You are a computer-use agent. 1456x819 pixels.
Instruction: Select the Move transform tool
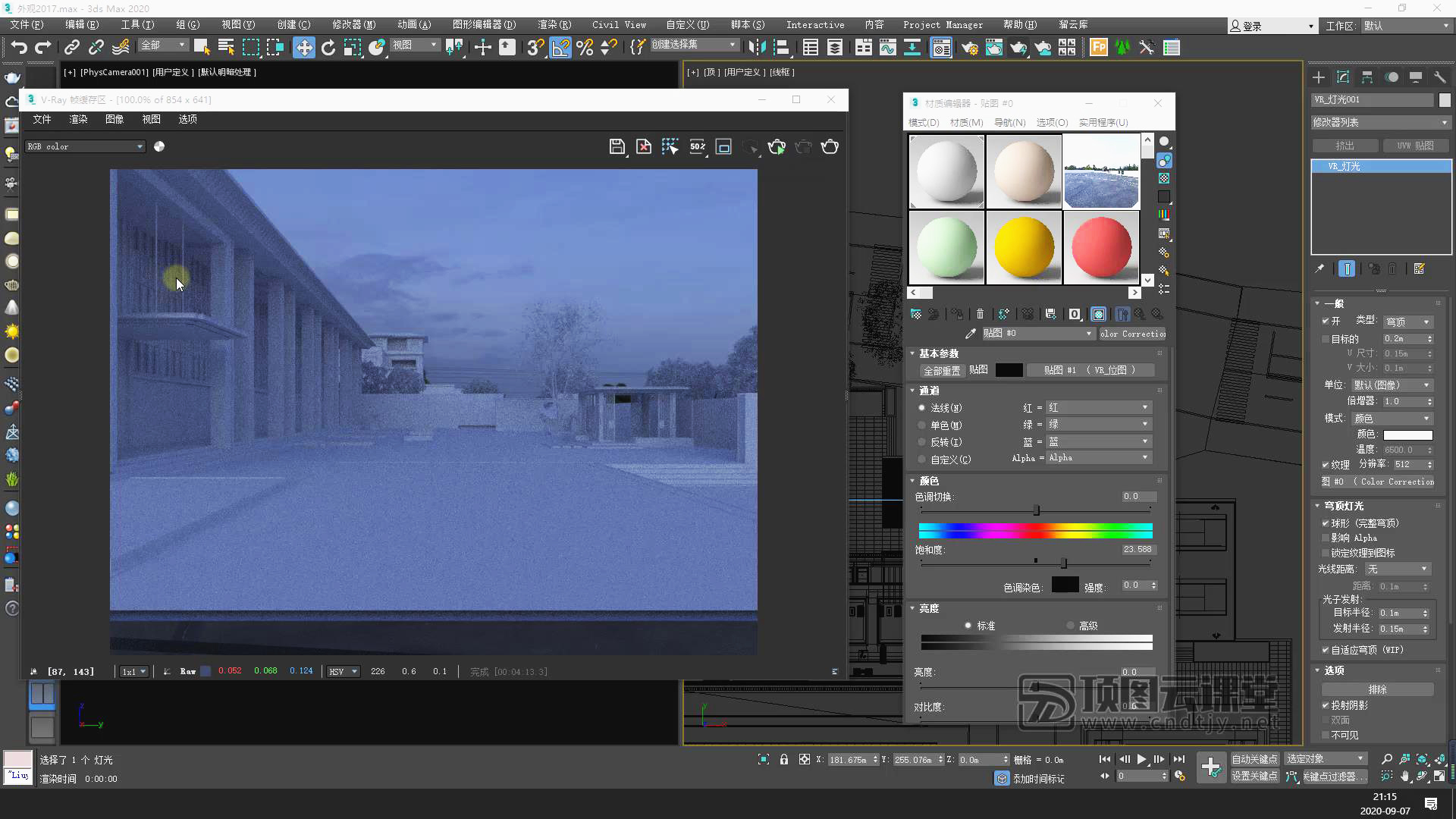tap(303, 47)
